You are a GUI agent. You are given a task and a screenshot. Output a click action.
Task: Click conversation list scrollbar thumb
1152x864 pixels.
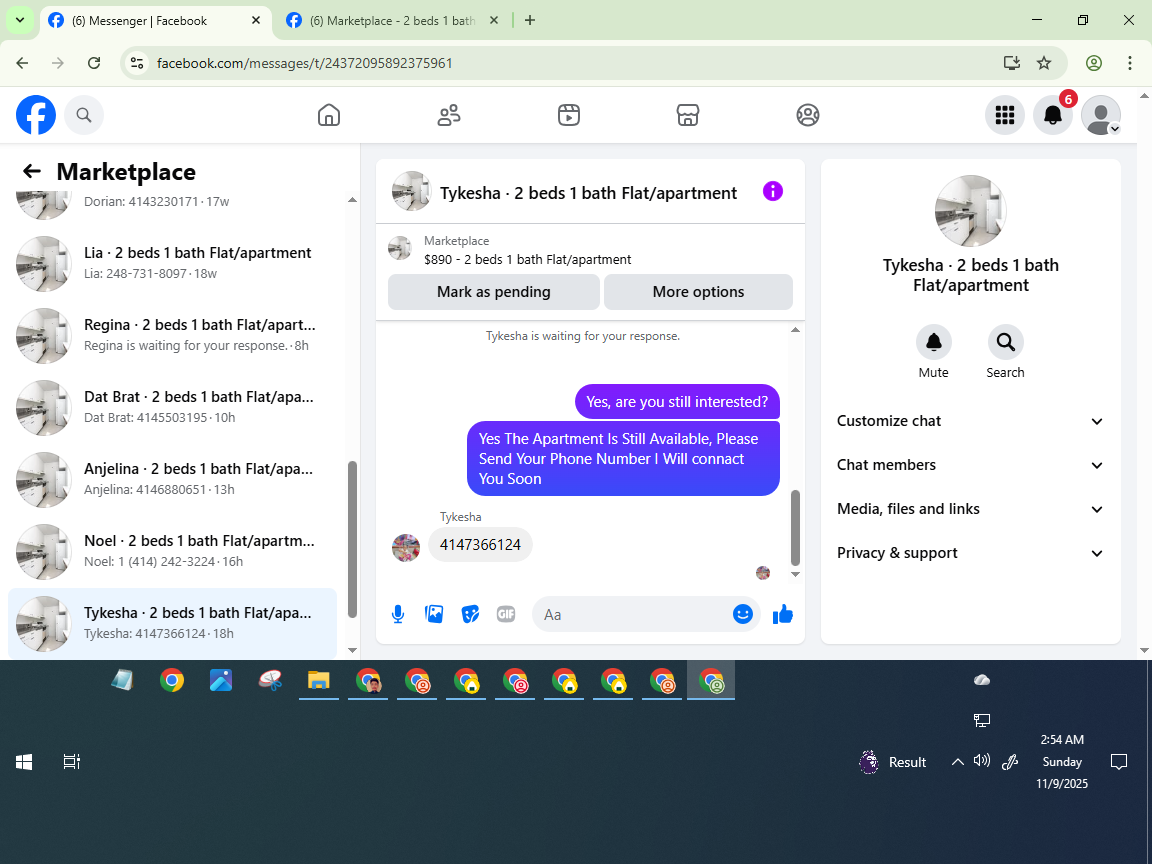352,539
